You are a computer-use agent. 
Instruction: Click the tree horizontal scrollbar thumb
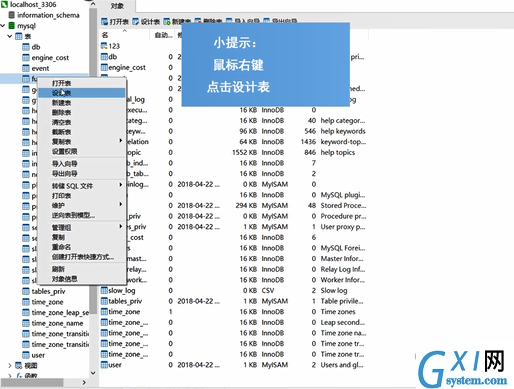32,382
